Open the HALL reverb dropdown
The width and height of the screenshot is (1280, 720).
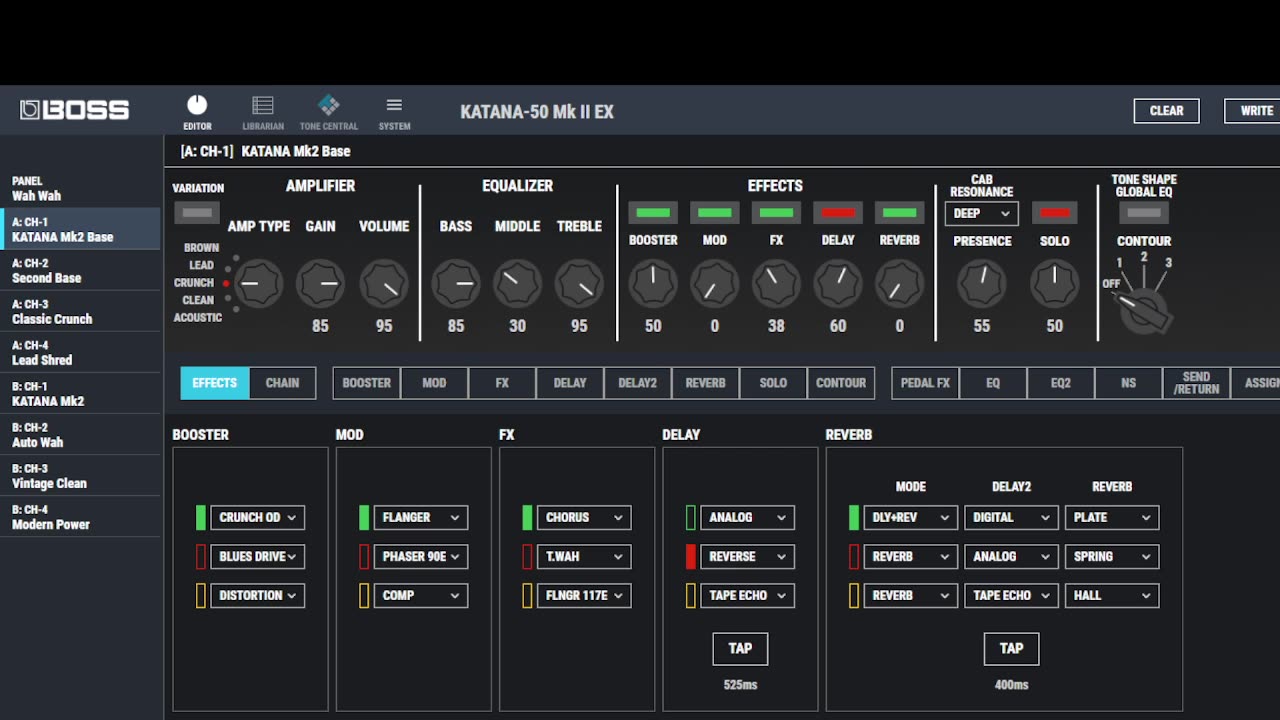1112,595
